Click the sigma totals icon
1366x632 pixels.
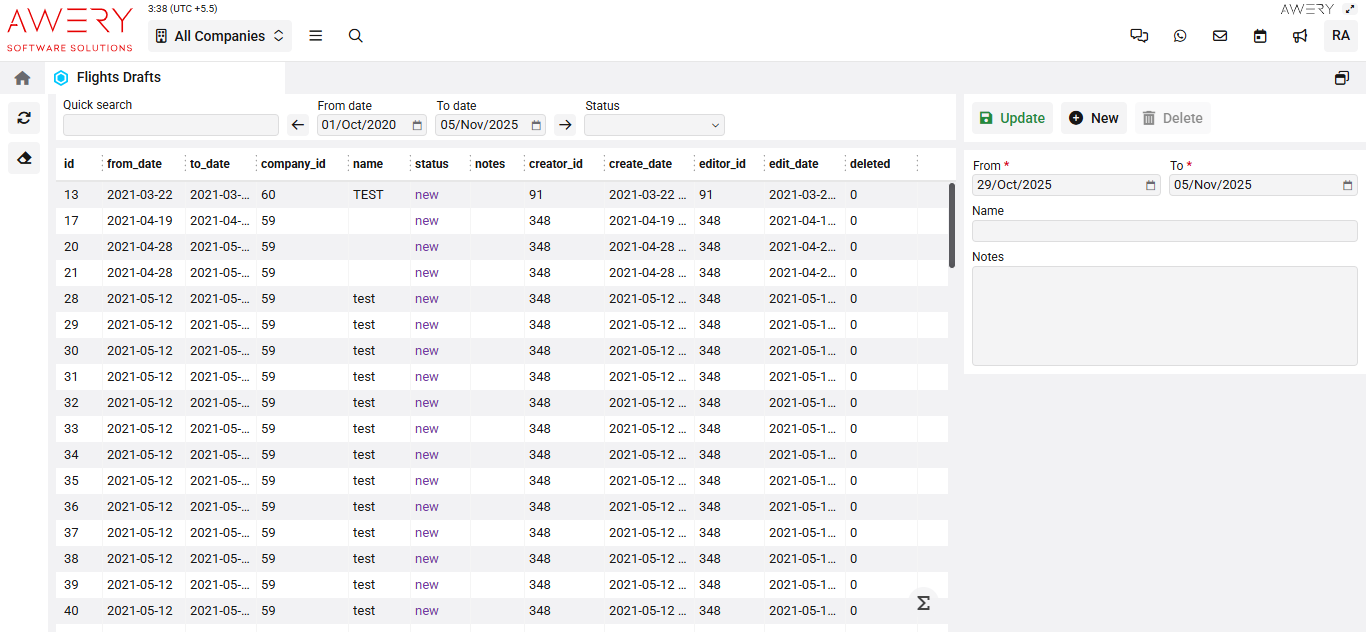pos(923,603)
